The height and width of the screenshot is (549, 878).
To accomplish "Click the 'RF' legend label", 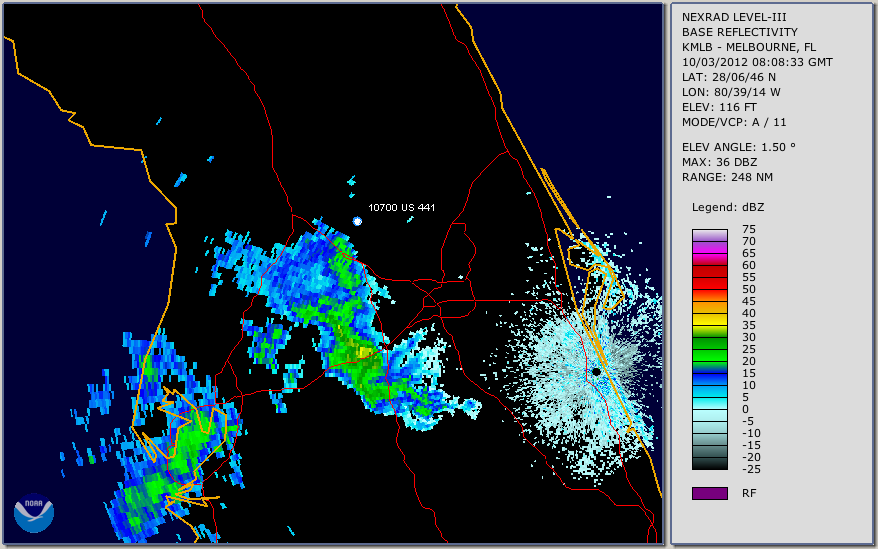I will pos(749,493).
